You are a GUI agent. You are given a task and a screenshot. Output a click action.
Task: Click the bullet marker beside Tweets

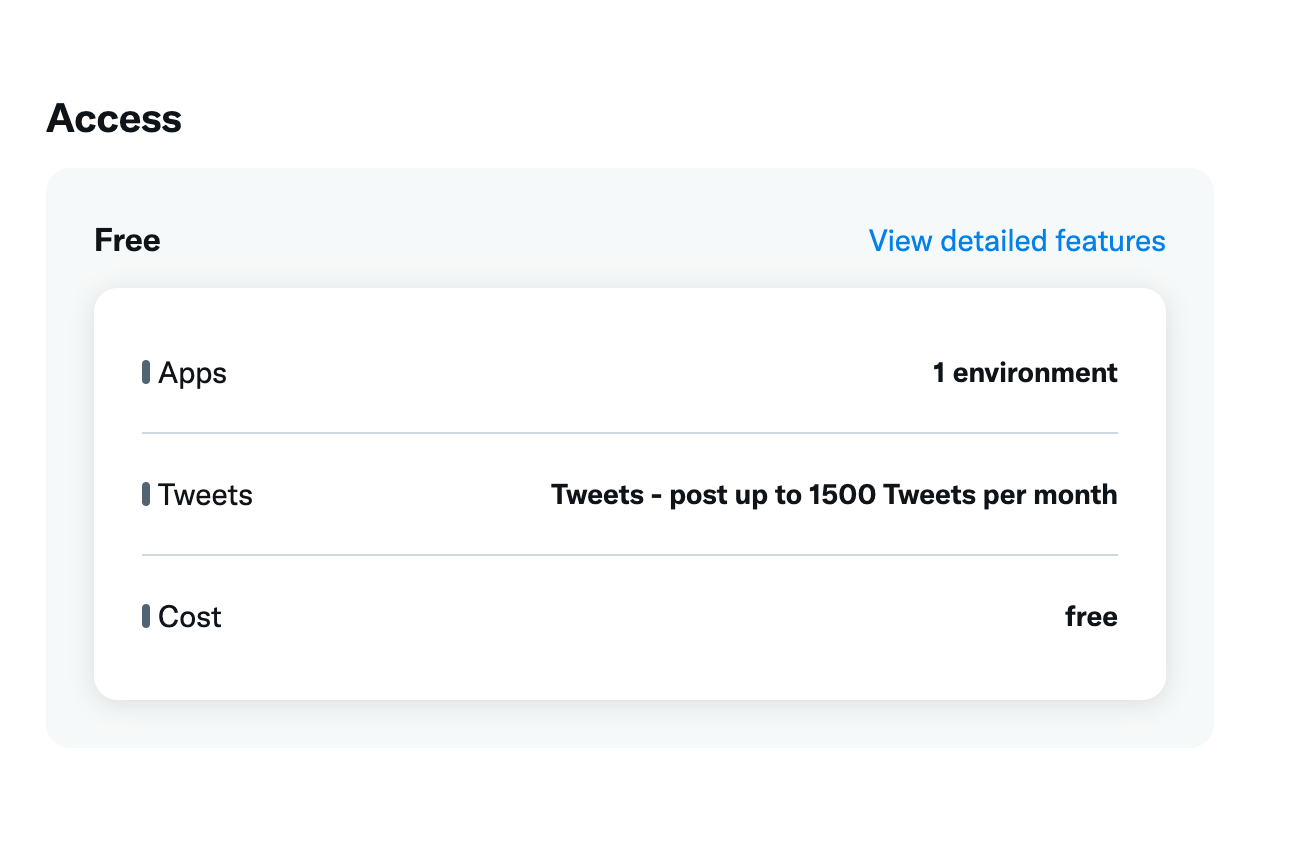[146, 494]
